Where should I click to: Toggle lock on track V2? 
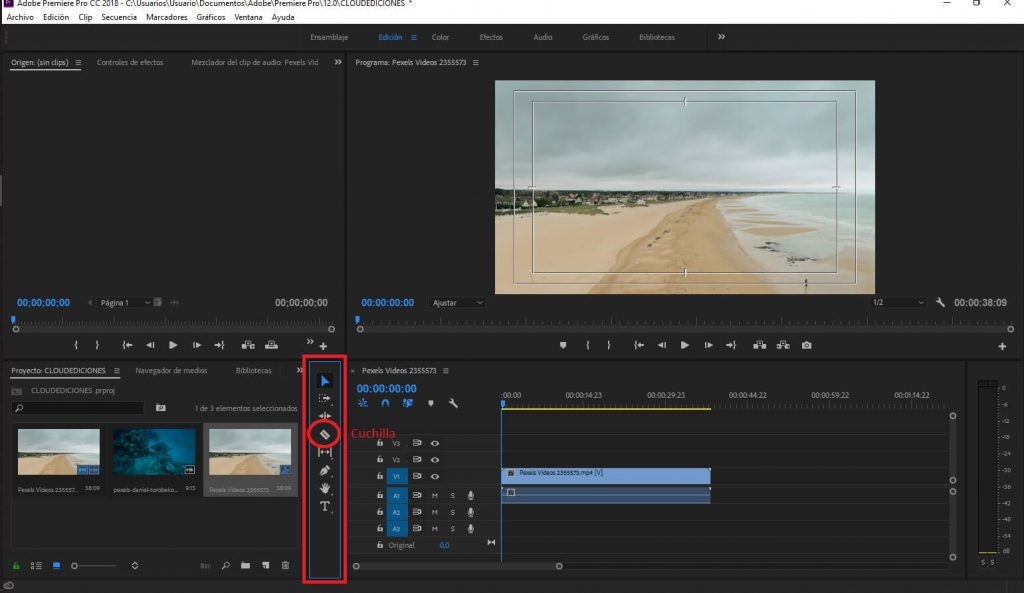pyautogui.click(x=380, y=460)
